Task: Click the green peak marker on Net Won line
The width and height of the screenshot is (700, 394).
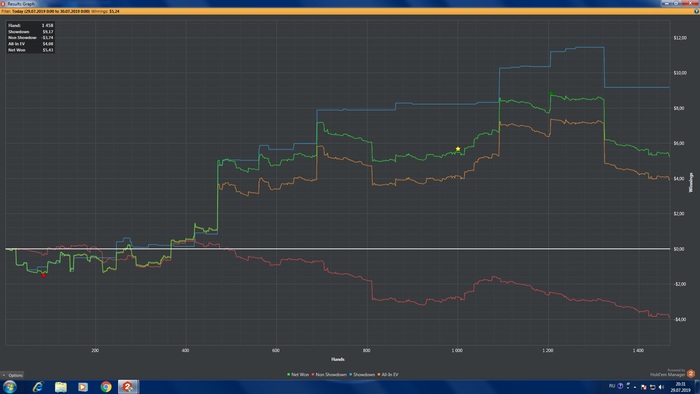Action: [x=551, y=93]
